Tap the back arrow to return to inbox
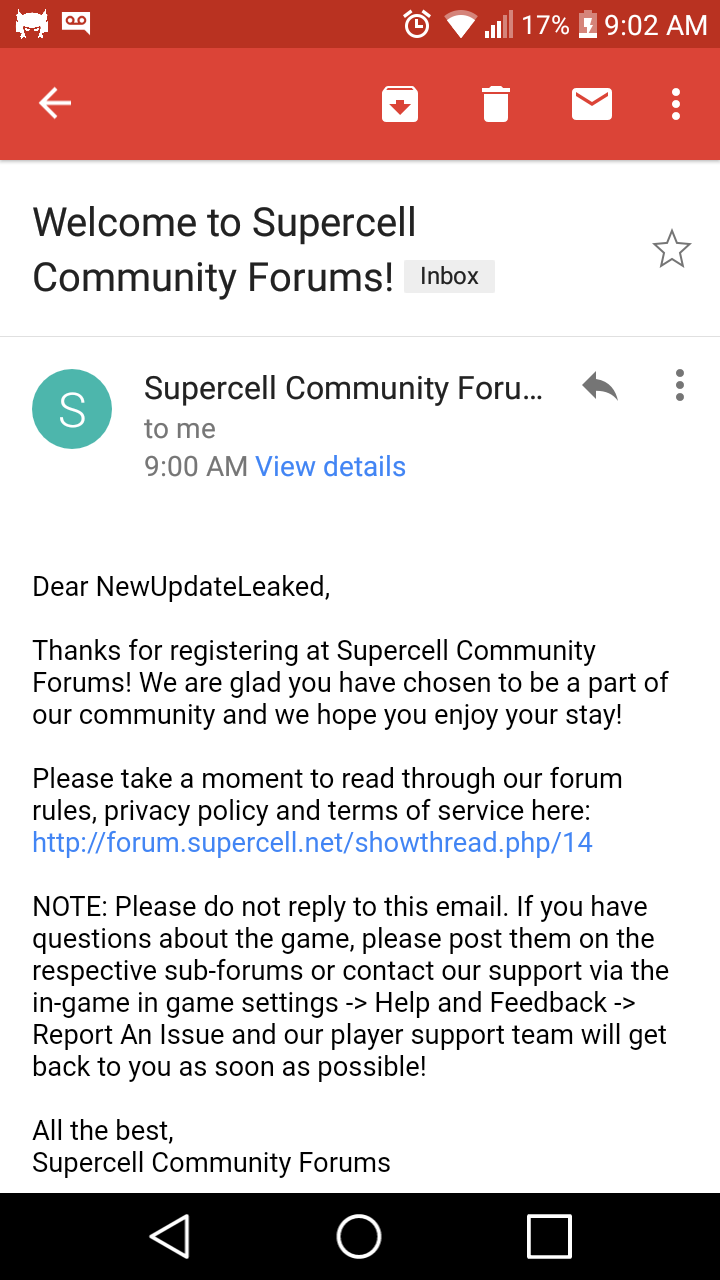The height and width of the screenshot is (1280, 720). tap(55, 103)
